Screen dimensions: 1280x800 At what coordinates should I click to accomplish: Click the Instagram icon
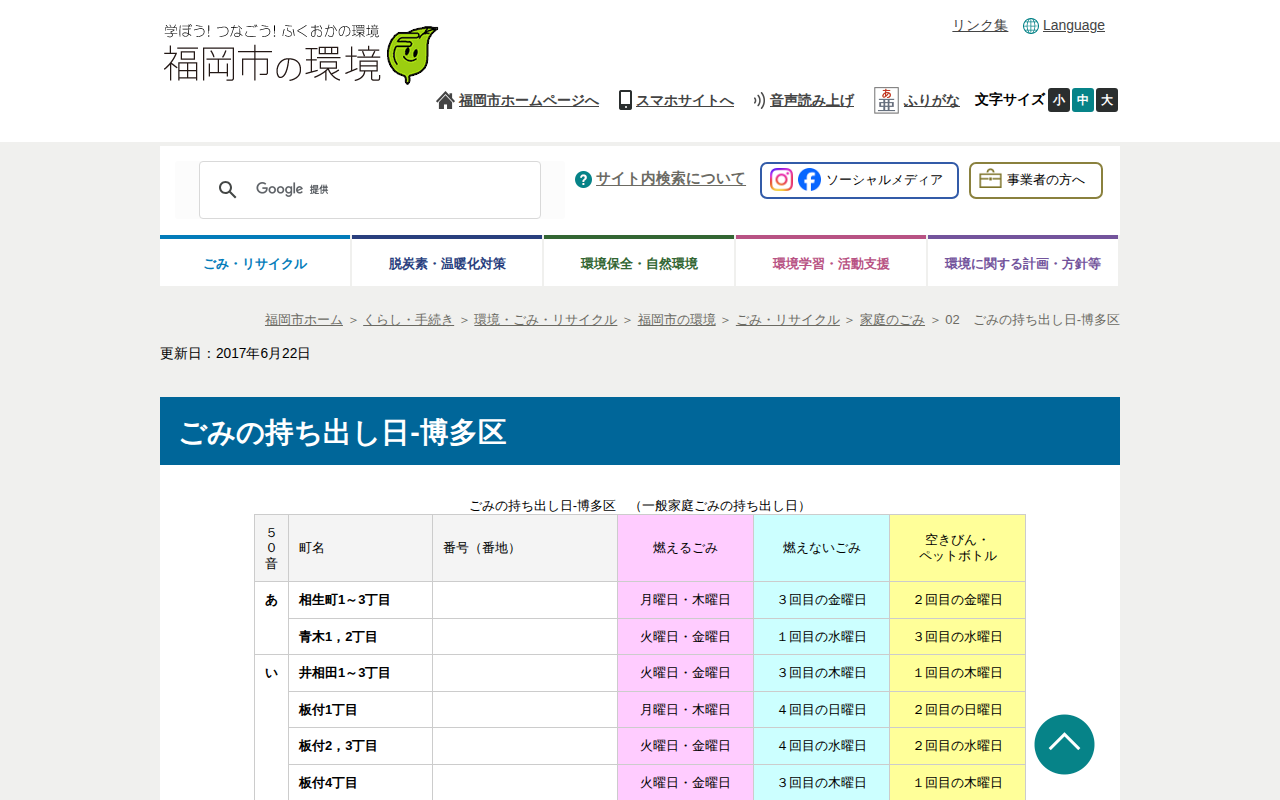782,180
